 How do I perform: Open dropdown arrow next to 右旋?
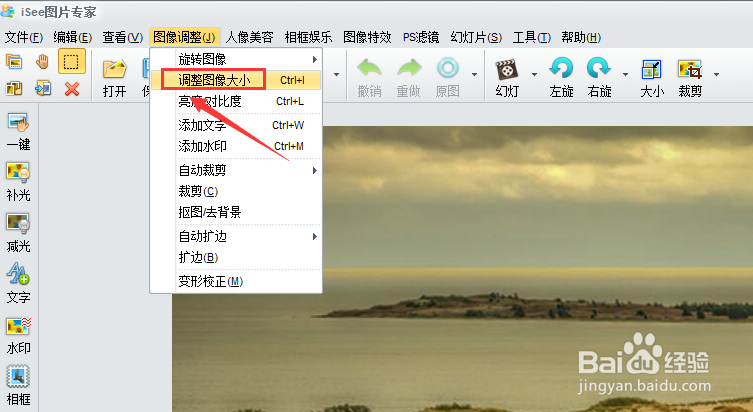(x=625, y=74)
